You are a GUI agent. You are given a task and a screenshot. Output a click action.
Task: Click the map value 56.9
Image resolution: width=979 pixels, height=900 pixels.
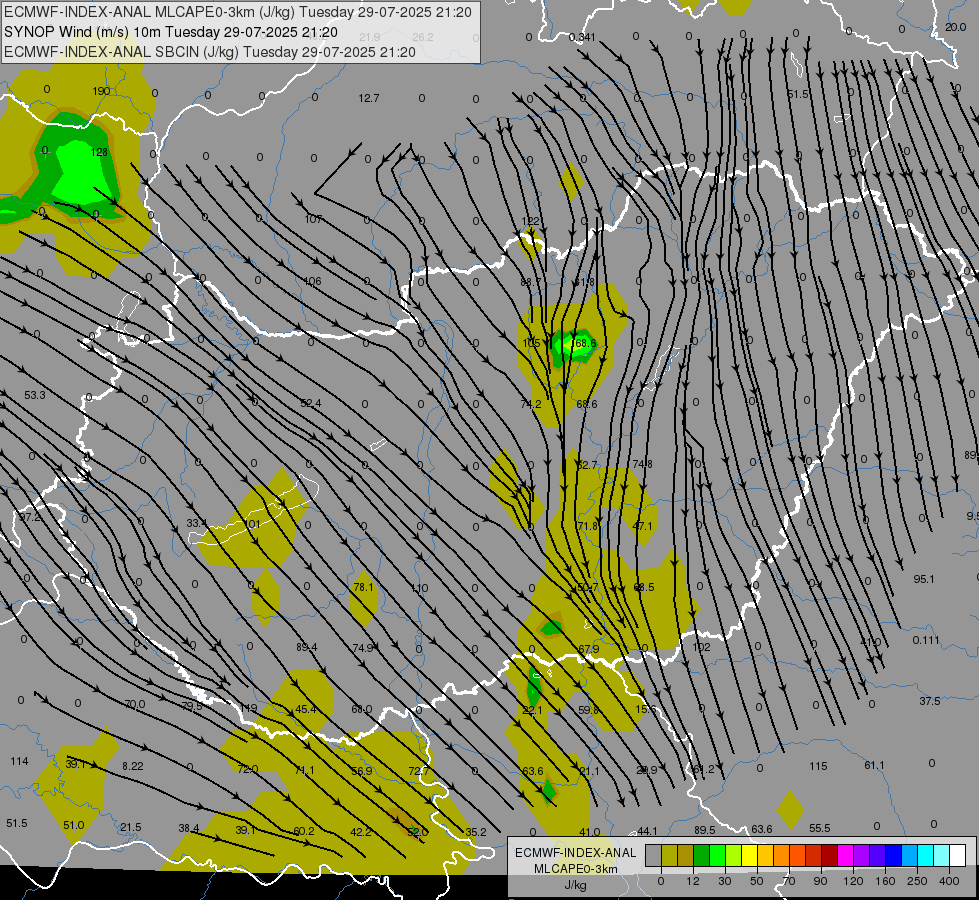pyautogui.click(x=362, y=771)
